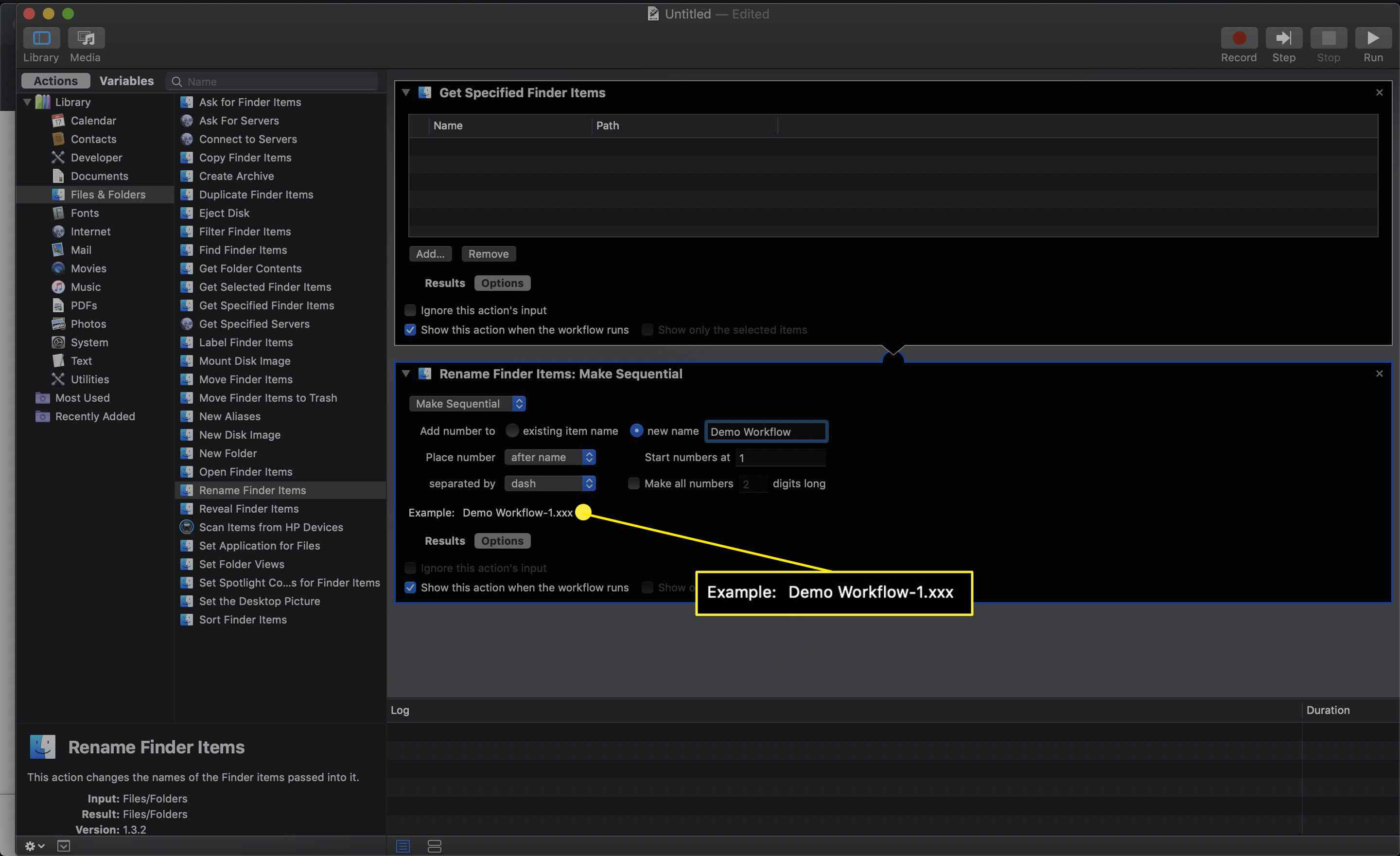
Task: Toggle 'Ignore this action's input' checkbox
Action: [410, 568]
